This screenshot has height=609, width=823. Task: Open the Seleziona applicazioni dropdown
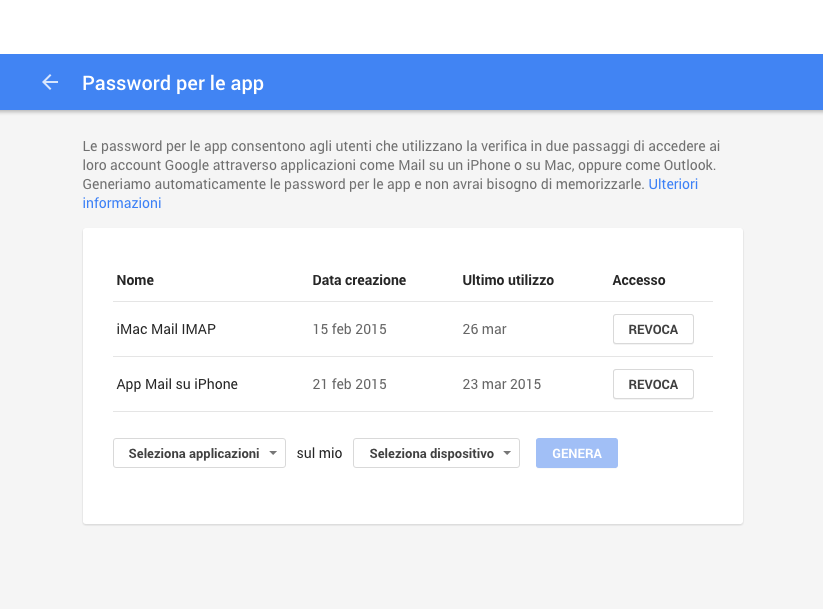199,453
